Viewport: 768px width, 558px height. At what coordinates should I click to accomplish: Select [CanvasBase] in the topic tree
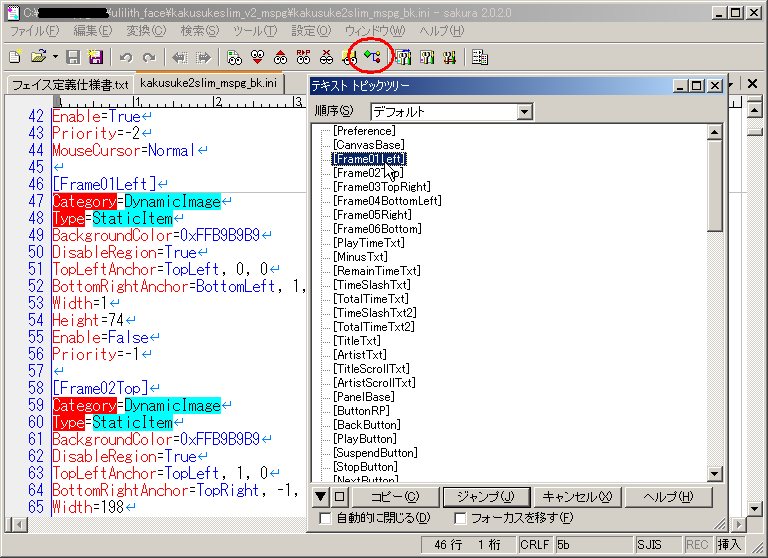(369, 145)
